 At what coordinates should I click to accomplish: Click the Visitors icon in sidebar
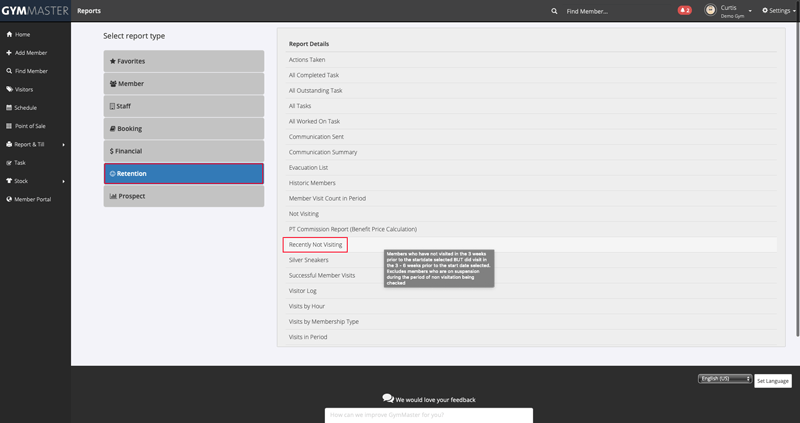pos(9,89)
